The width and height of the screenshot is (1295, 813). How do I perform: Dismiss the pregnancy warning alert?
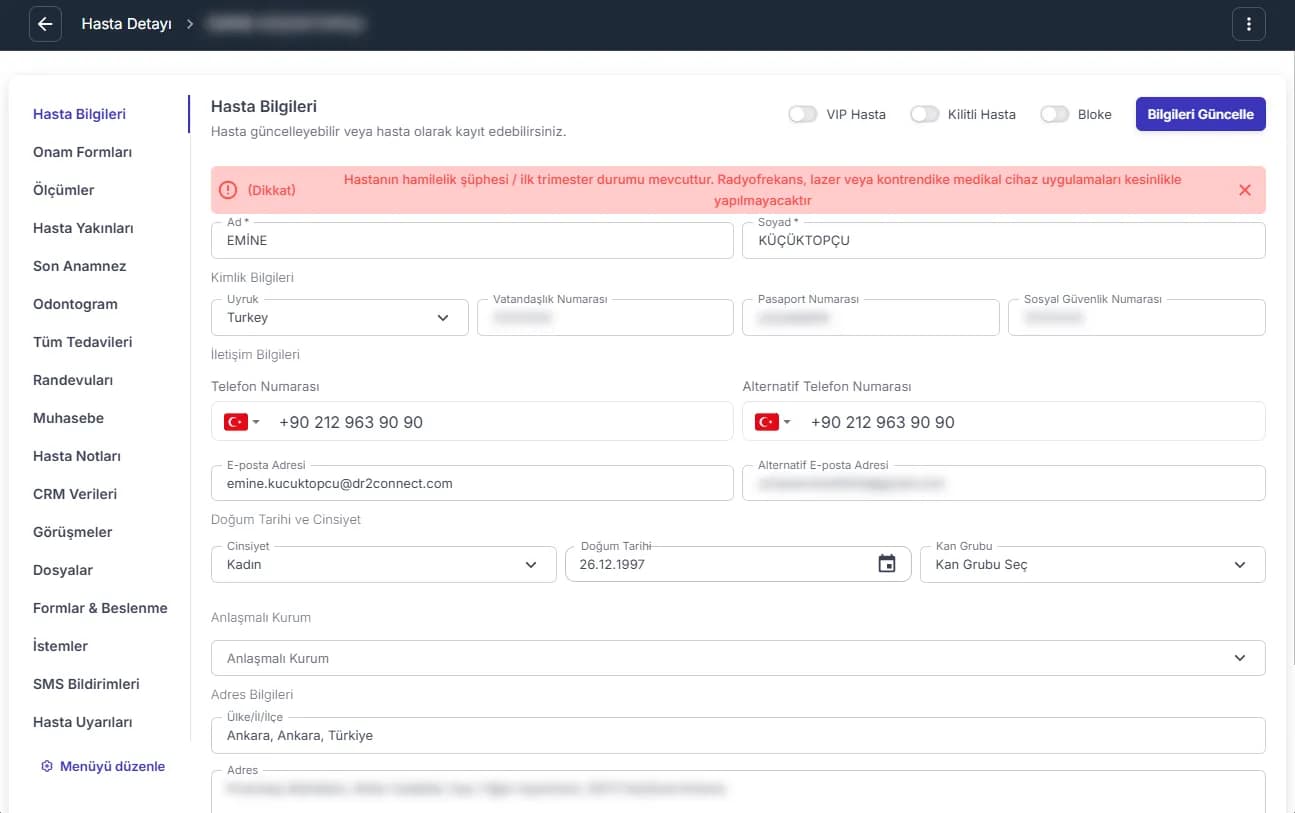tap(1245, 190)
